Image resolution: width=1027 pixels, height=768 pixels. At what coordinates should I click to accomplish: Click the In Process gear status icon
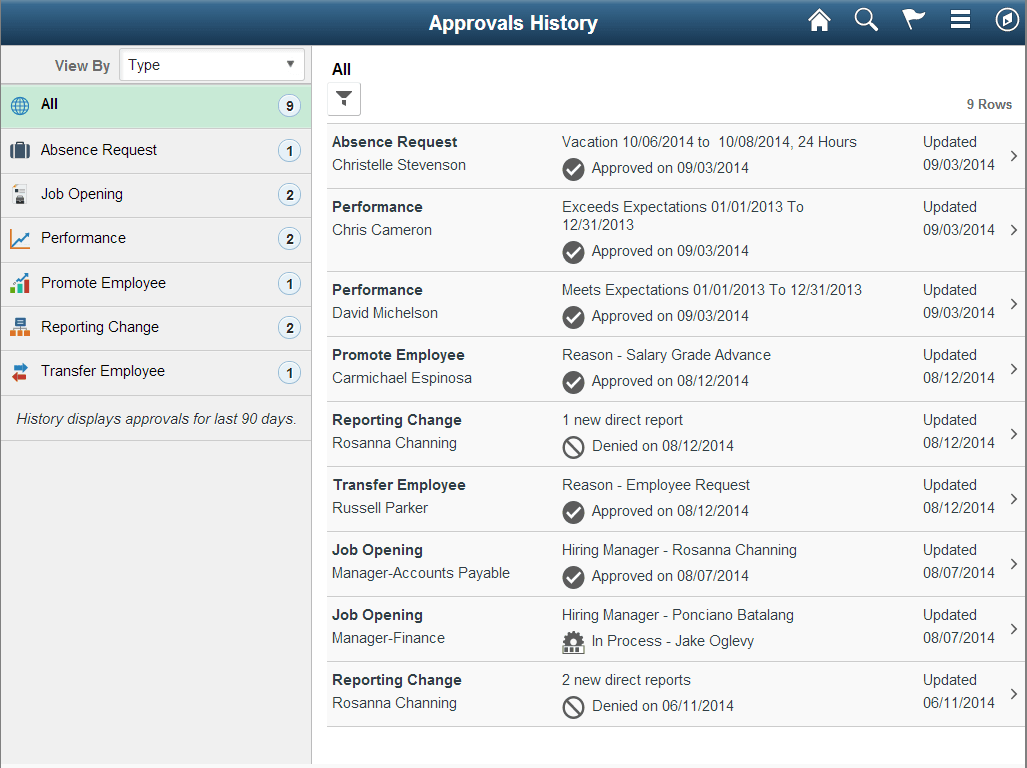click(573, 641)
